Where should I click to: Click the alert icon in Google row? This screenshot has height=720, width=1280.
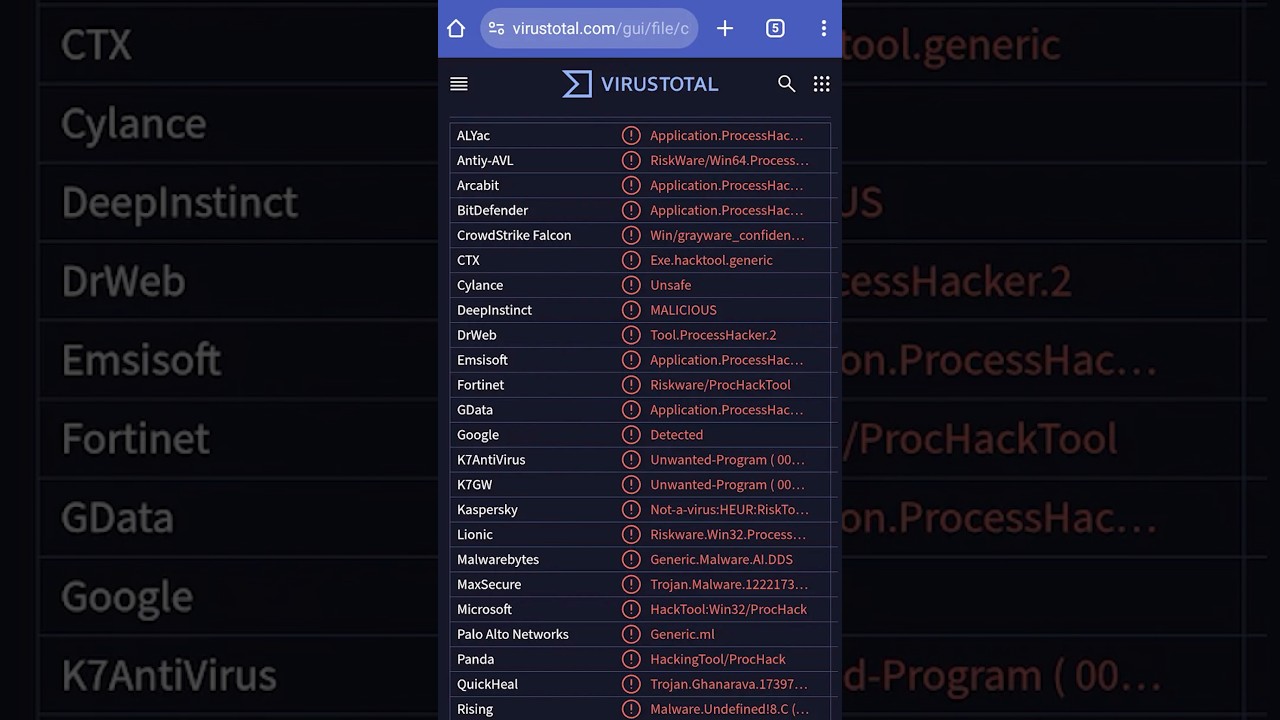631,435
